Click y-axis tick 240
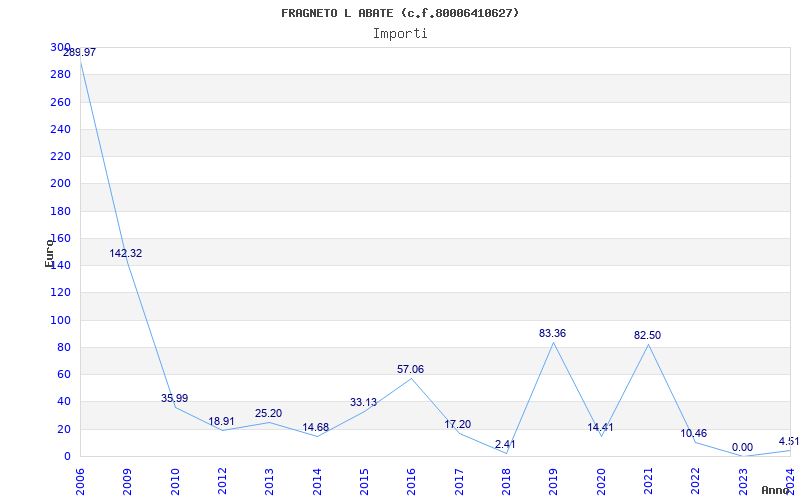 coord(60,129)
